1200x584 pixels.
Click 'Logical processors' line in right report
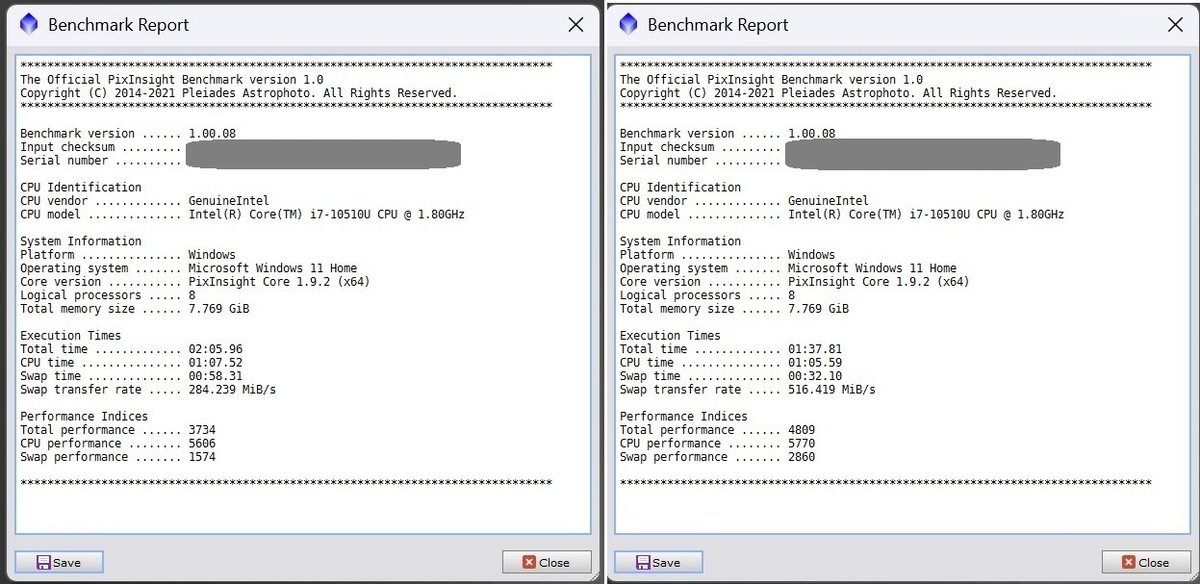[x=707, y=295]
